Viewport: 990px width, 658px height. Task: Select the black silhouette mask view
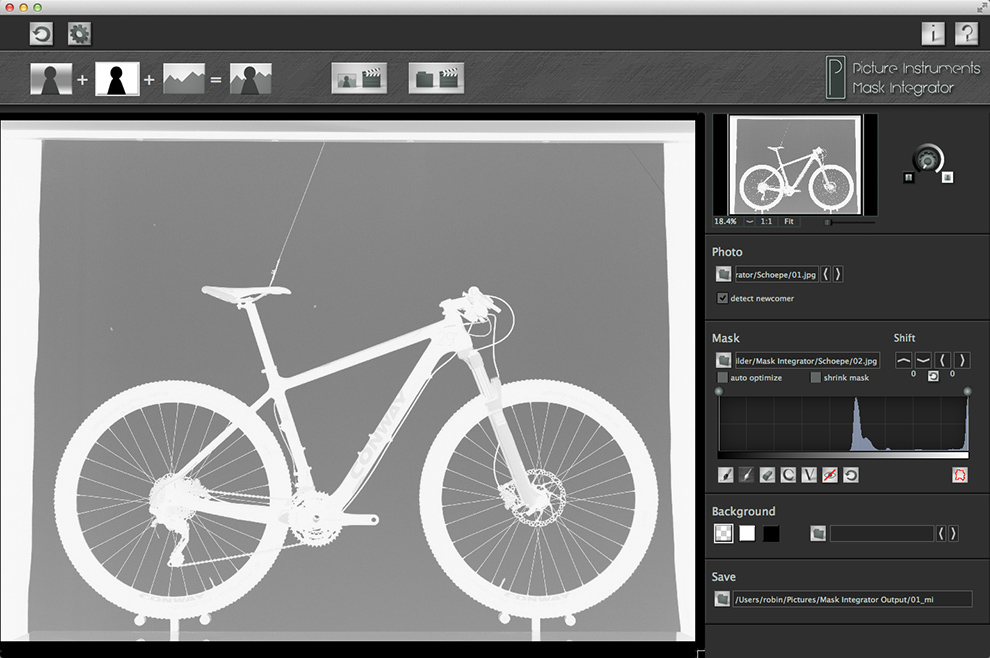pos(117,79)
